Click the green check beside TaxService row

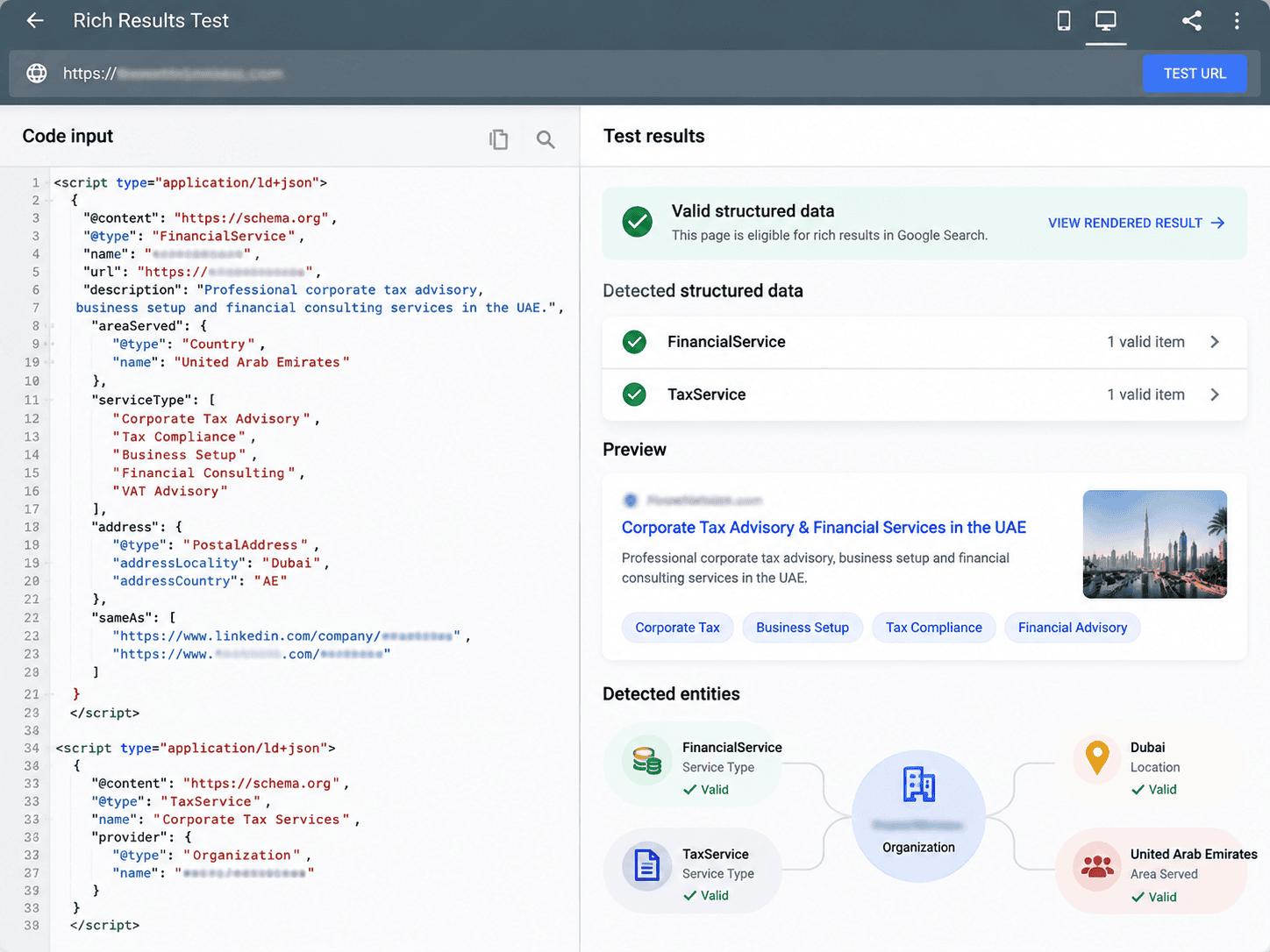pos(634,394)
